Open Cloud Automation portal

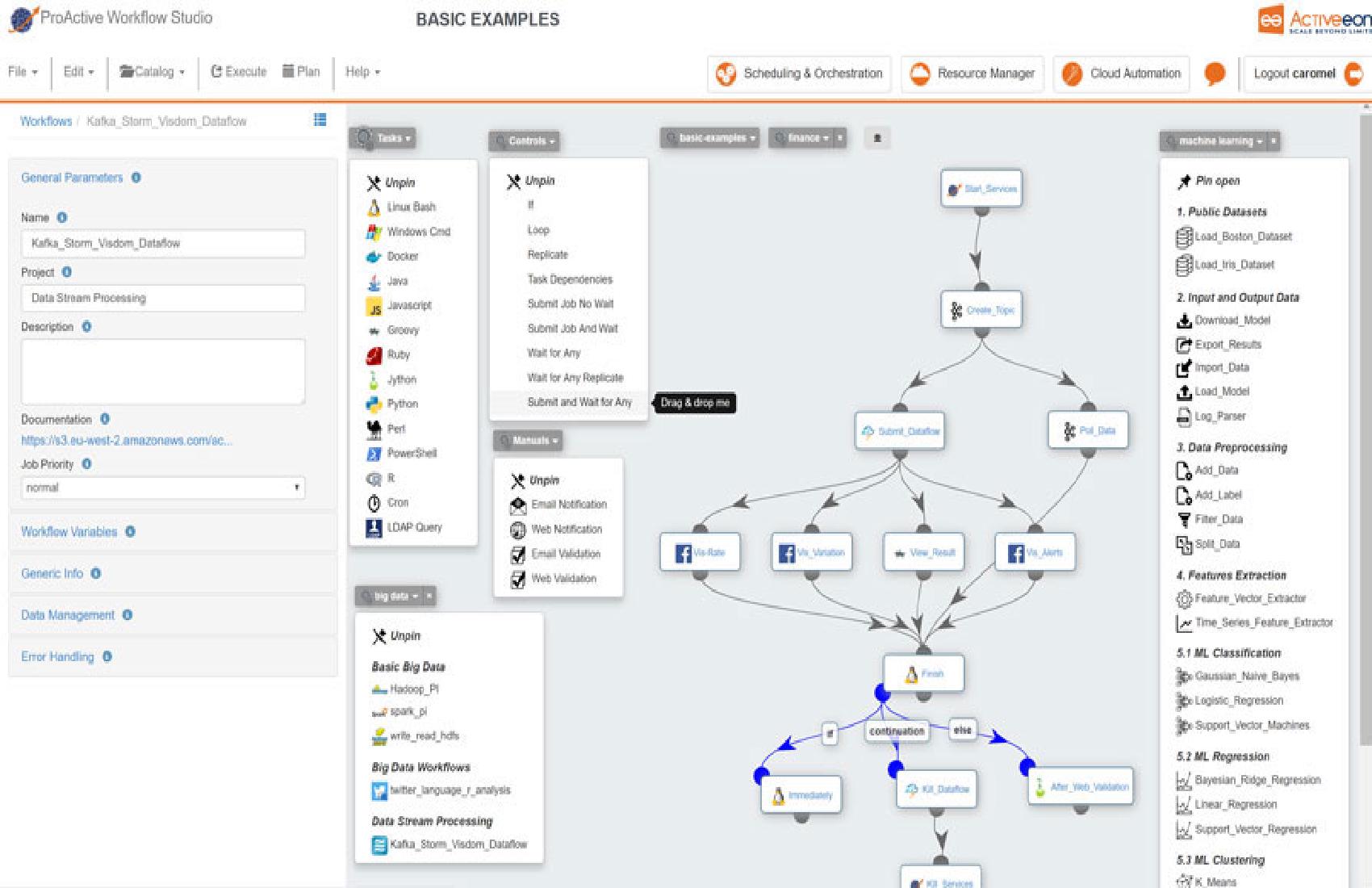click(1121, 73)
